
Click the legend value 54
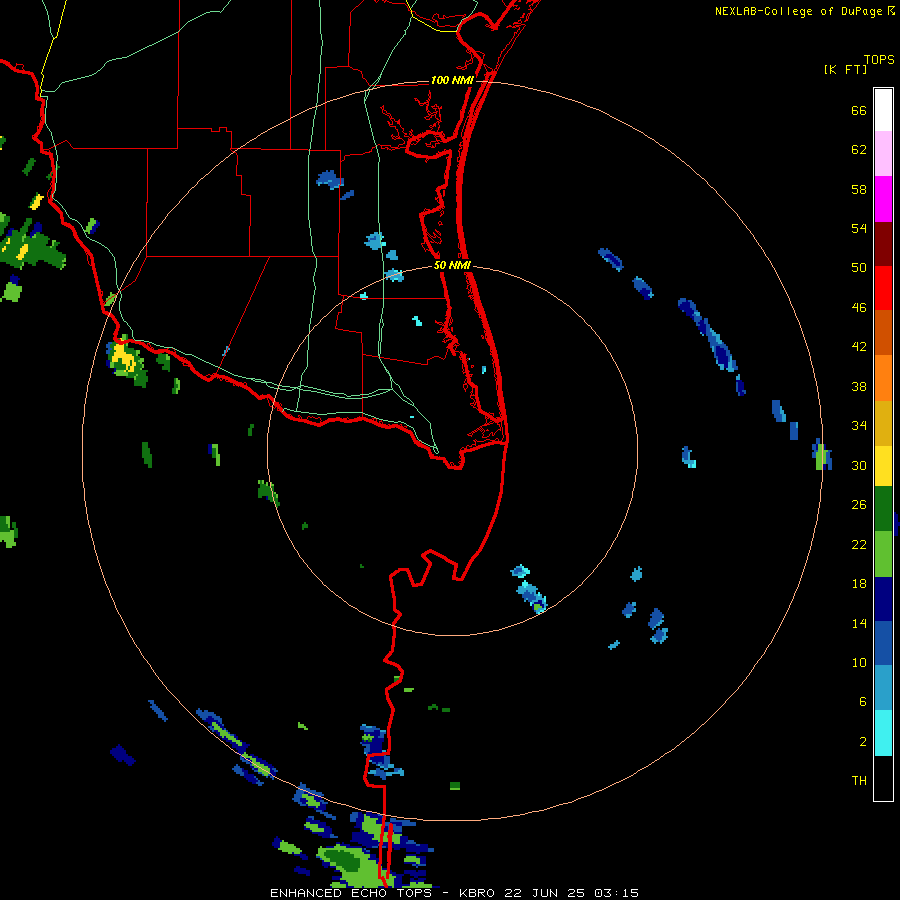point(859,228)
